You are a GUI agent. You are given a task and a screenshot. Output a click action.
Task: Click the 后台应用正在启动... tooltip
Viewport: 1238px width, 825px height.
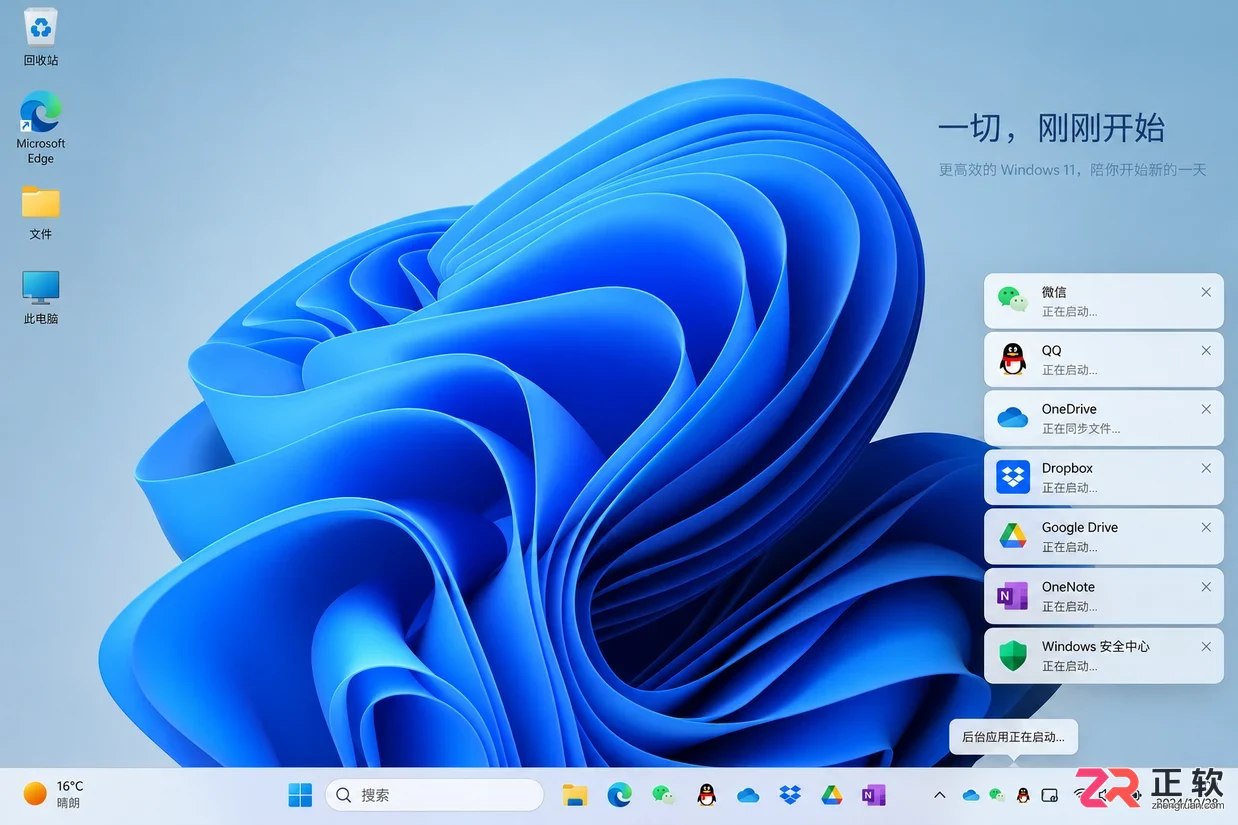[x=1013, y=737]
